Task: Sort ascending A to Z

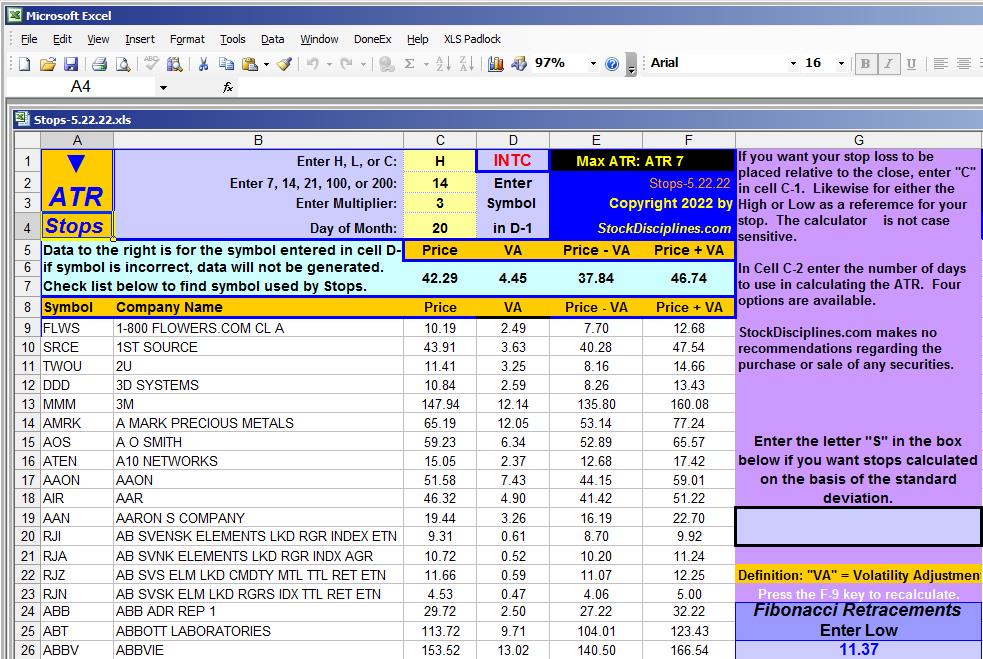Action: tap(443, 63)
